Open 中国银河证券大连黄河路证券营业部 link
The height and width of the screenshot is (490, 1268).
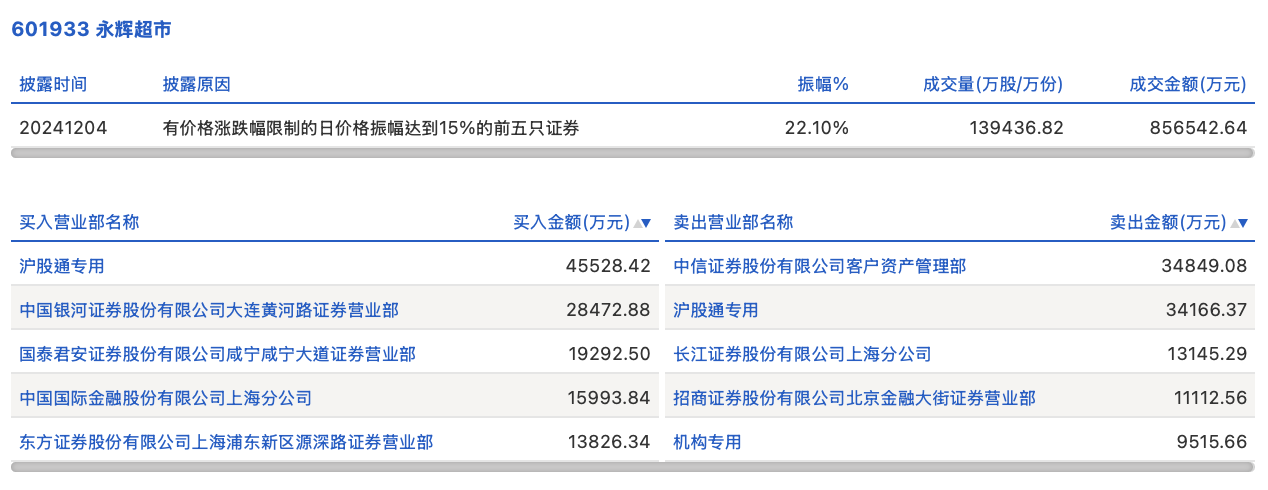[209, 310]
